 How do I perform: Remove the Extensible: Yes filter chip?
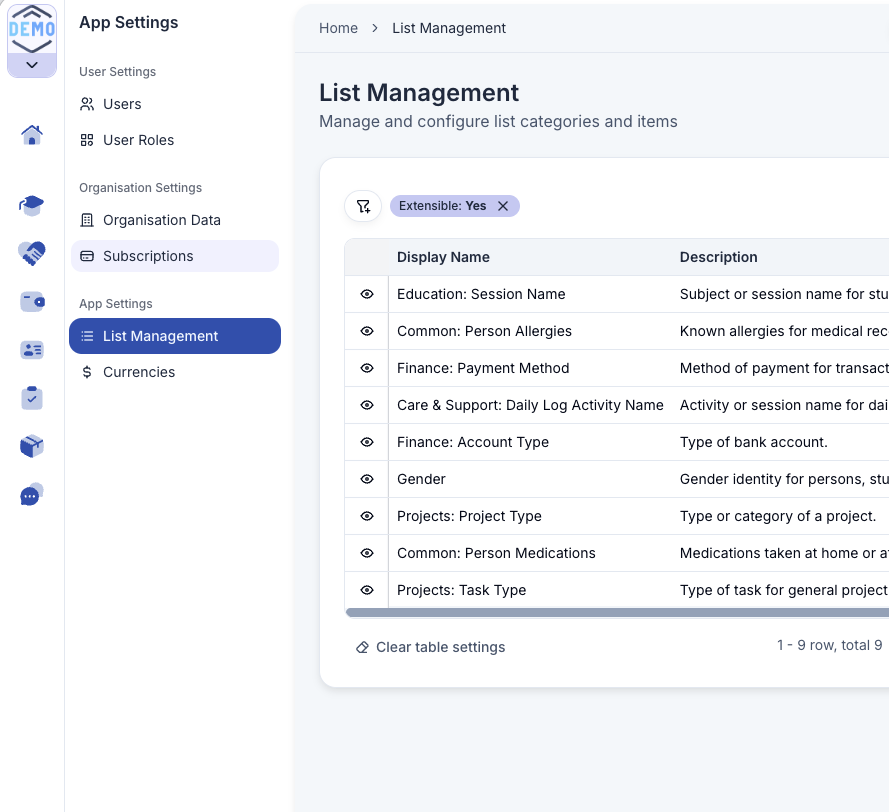(x=503, y=206)
